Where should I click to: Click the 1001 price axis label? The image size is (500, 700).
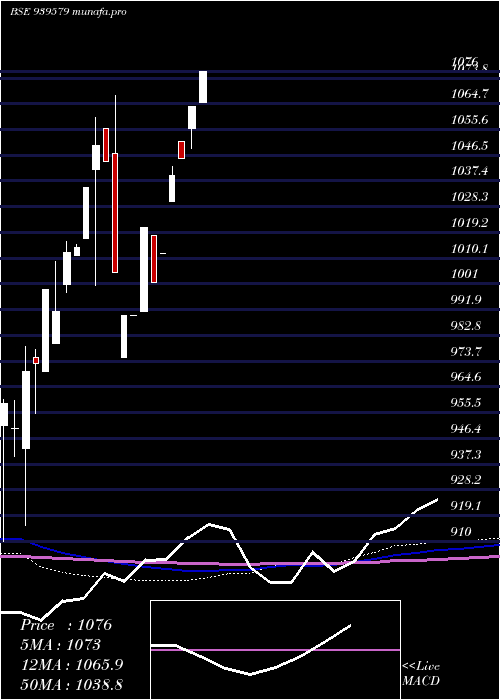coord(464,274)
